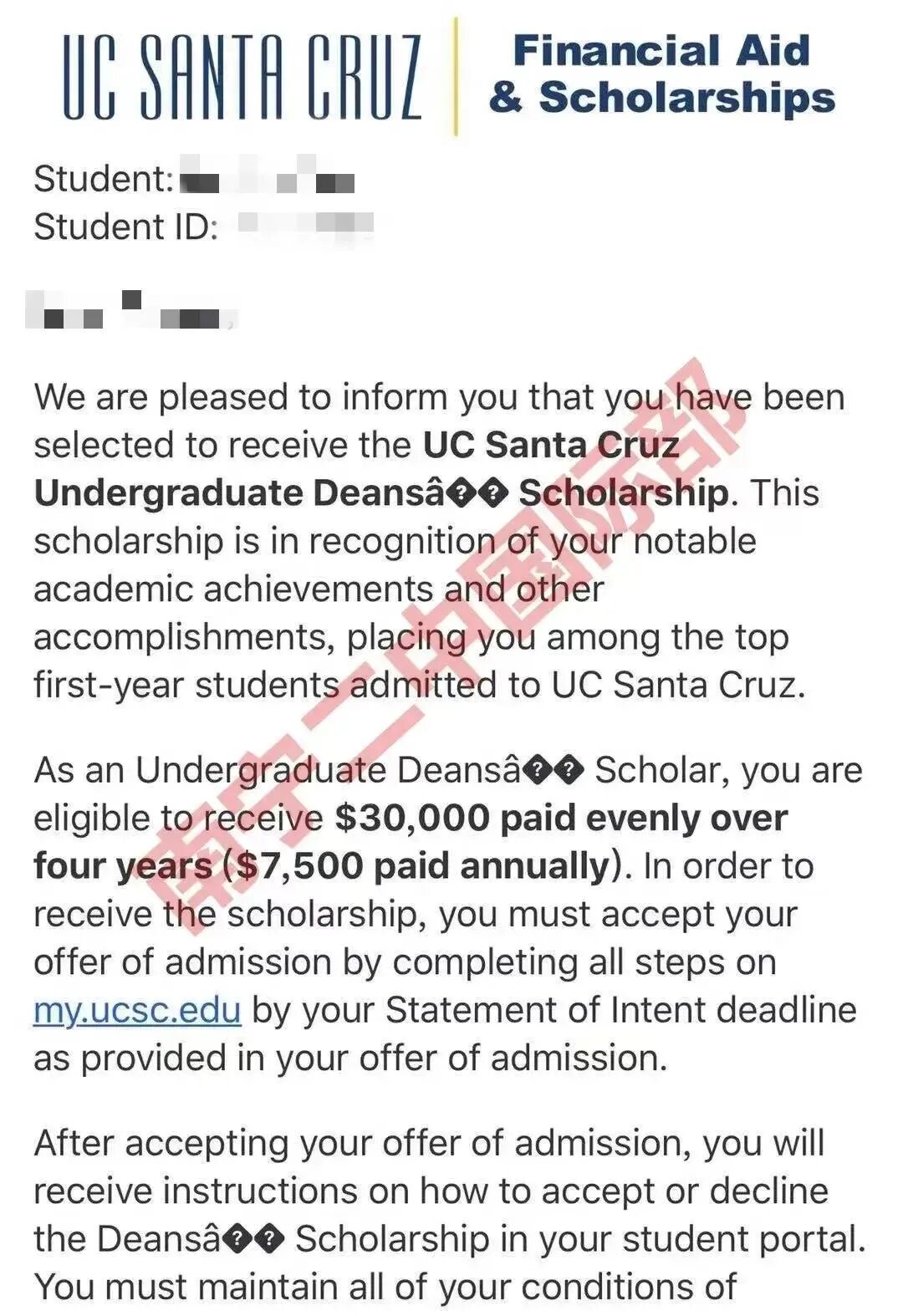The height and width of the screenshot is (1316, 903).
Task: Click the bold UC Santa Cruz Undergraduate scholarship name
Action: [381, 469]
